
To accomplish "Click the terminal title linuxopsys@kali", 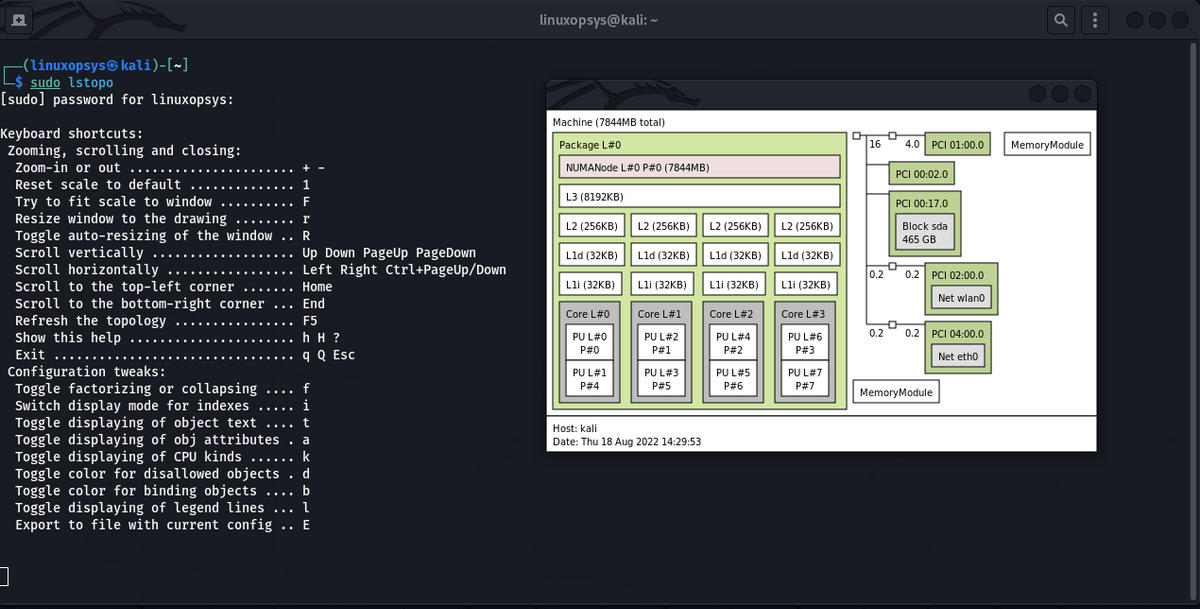I will point(600,20).
